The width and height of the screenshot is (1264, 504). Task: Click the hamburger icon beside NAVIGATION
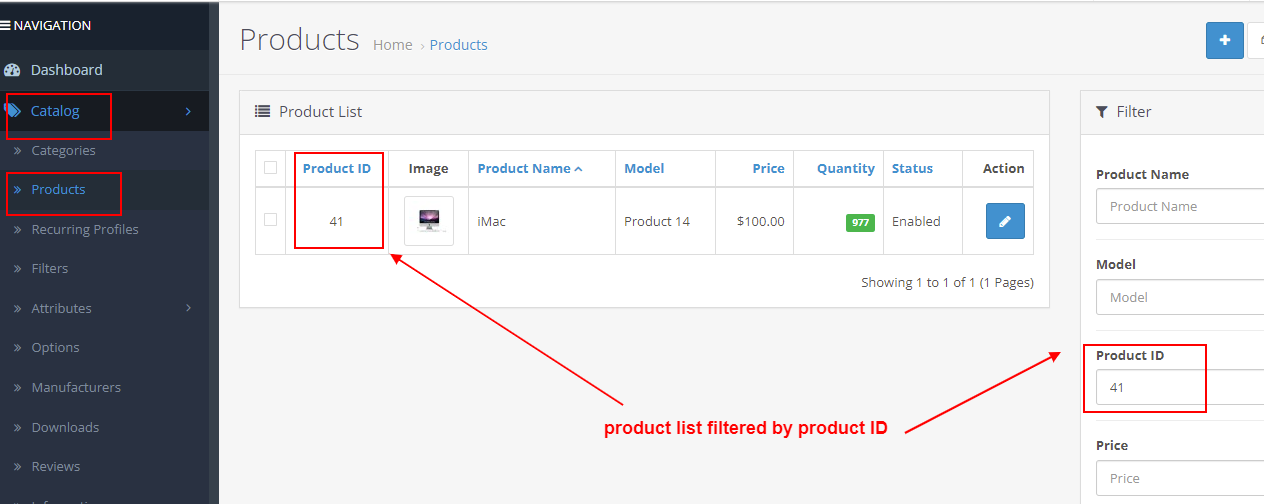6,26
